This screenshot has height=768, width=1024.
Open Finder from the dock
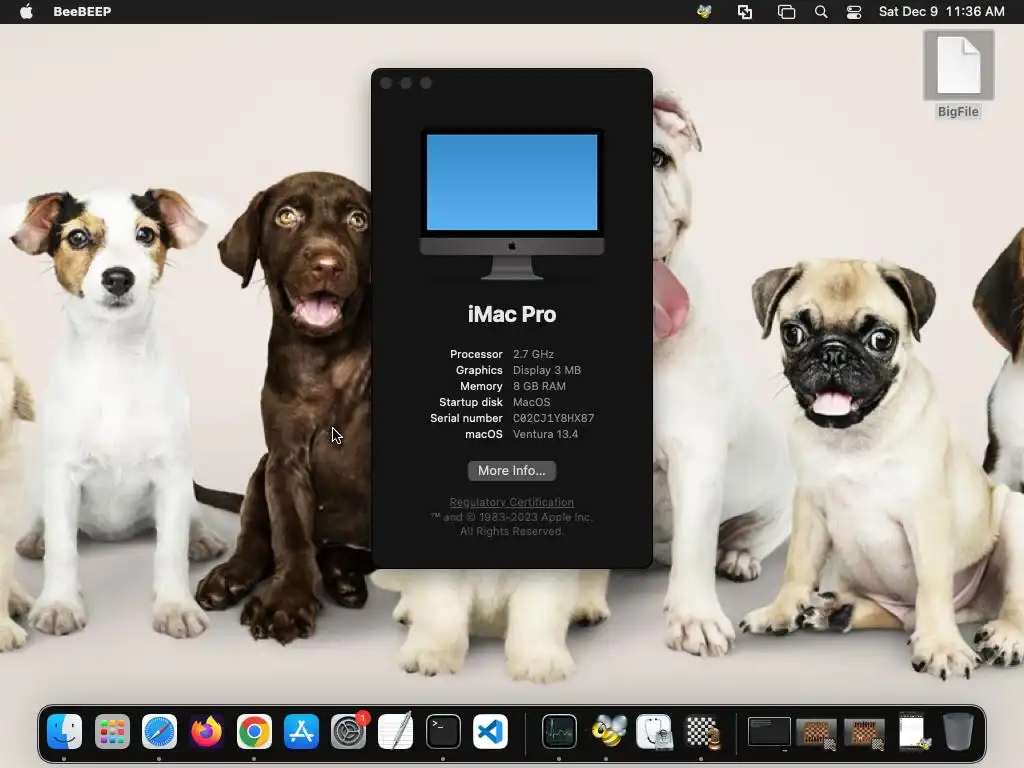point(64,731)
